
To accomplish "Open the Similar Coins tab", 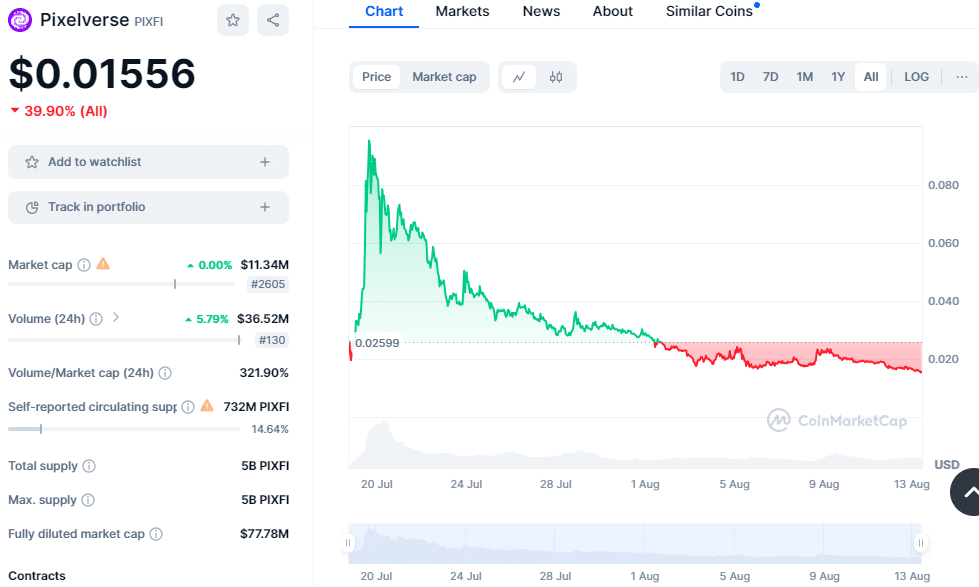I will (709, 12).
